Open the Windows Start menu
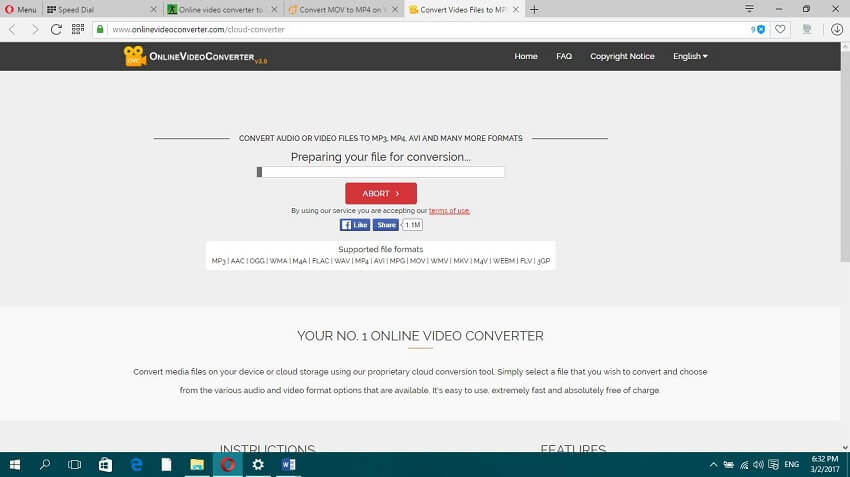 click(15, 465)
